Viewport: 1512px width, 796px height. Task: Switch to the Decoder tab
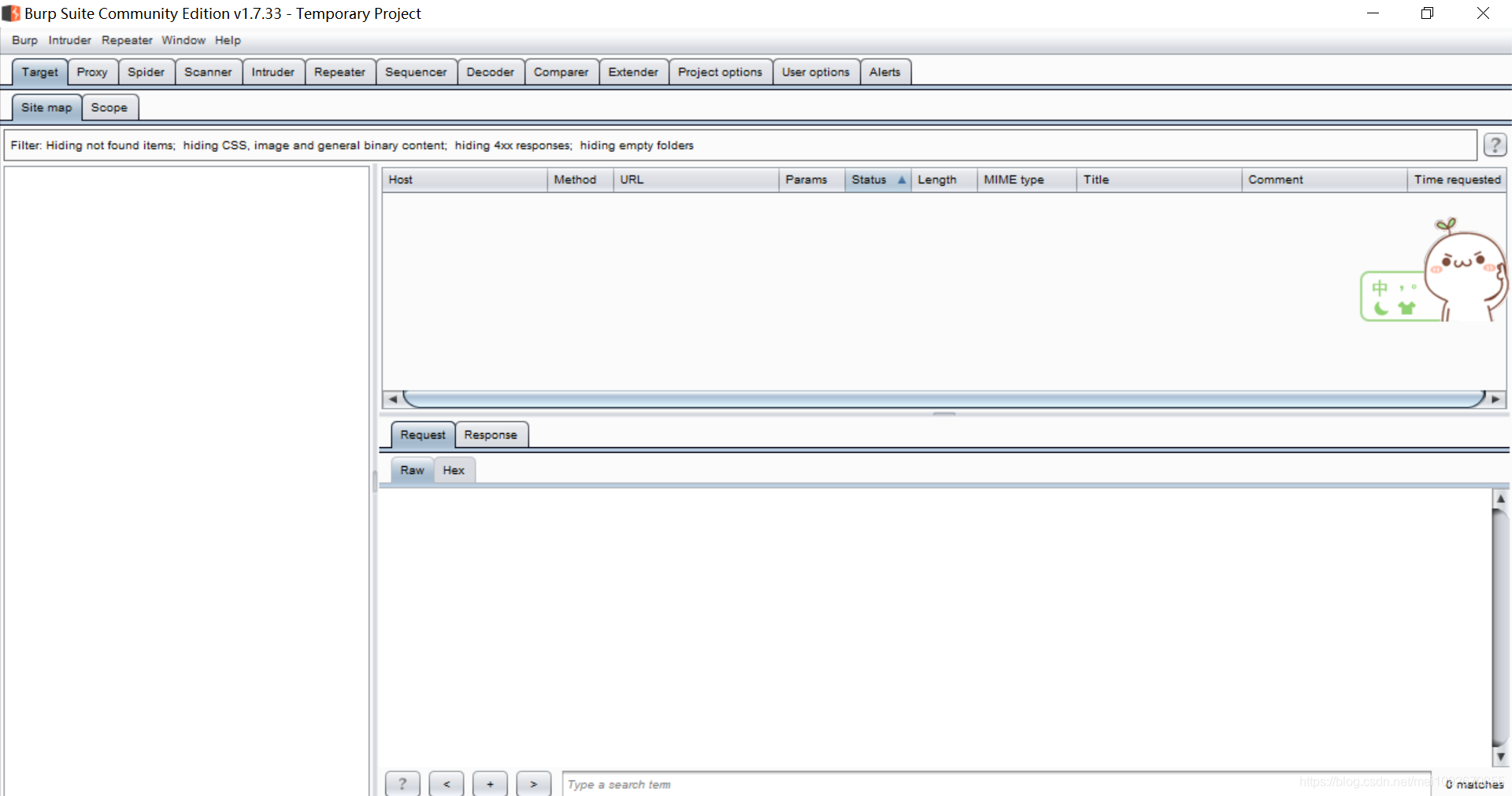click(x=490, y=72)
